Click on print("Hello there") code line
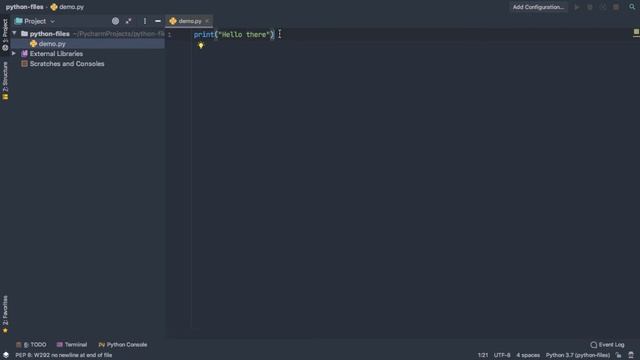The image size is (640, 360). tap(234, 35)
